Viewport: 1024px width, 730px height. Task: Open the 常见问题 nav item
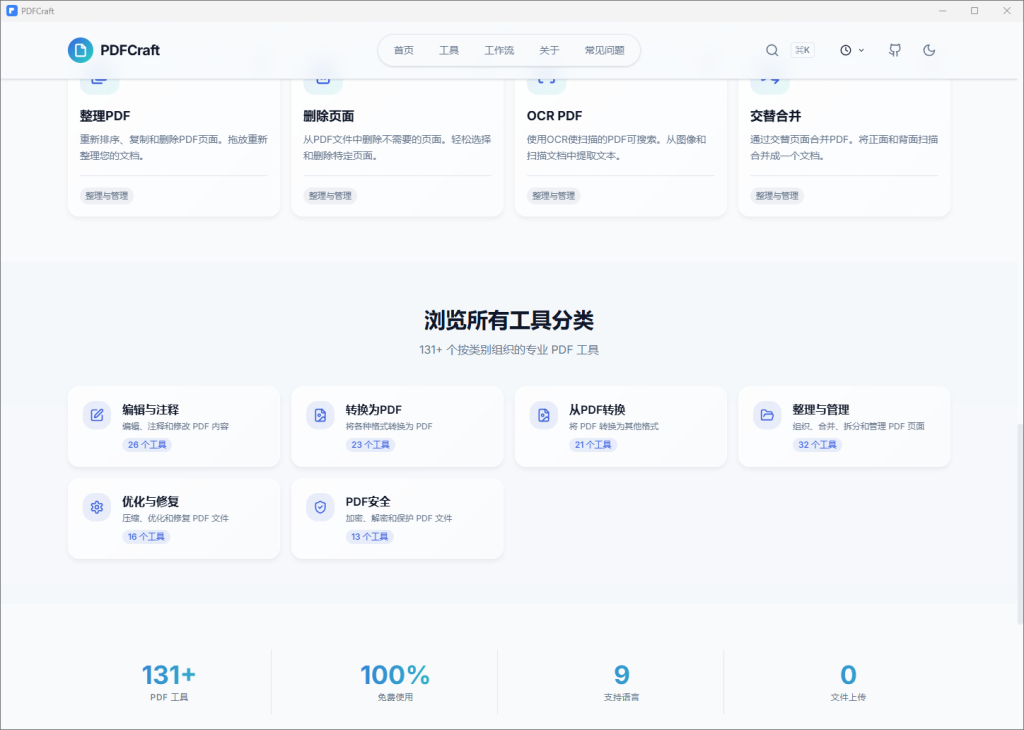[604, 50]
